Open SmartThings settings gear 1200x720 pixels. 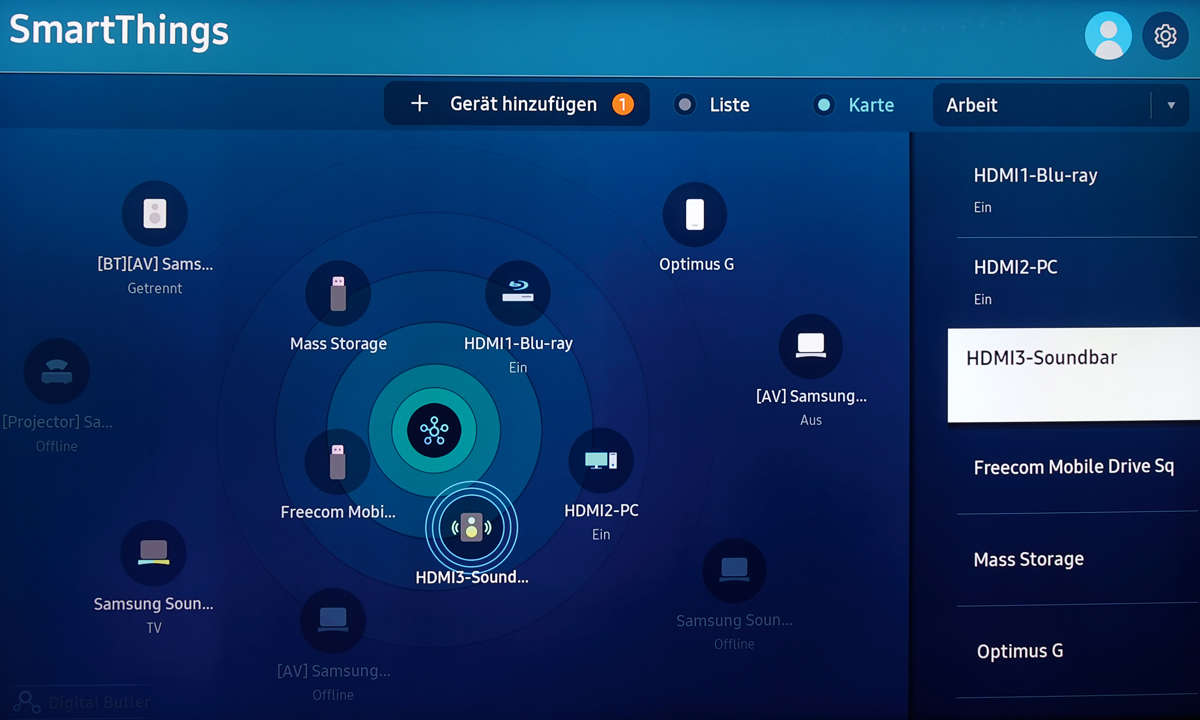(x=1165, y=36)
